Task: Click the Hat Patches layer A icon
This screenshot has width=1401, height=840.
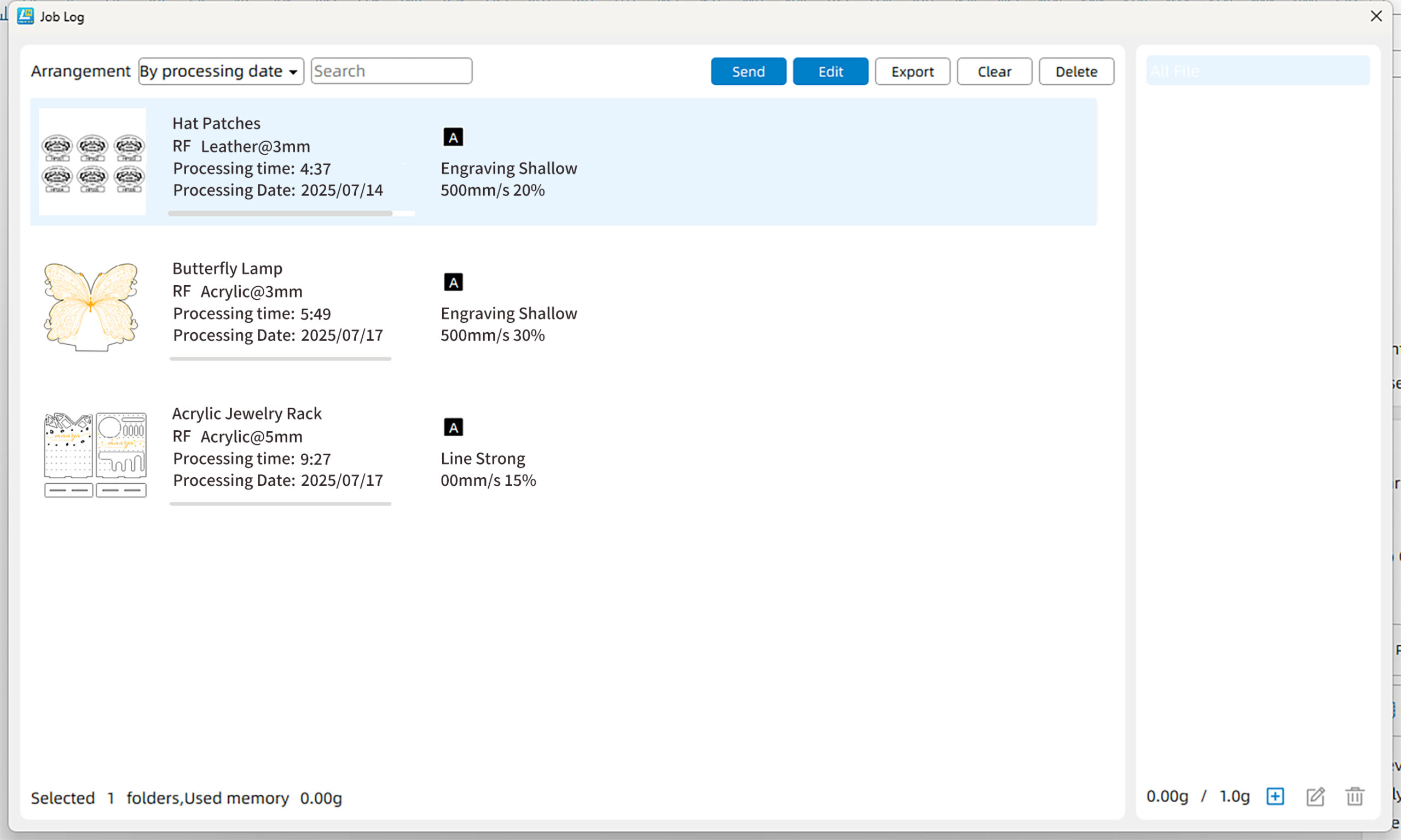Action: pos(453,137)
